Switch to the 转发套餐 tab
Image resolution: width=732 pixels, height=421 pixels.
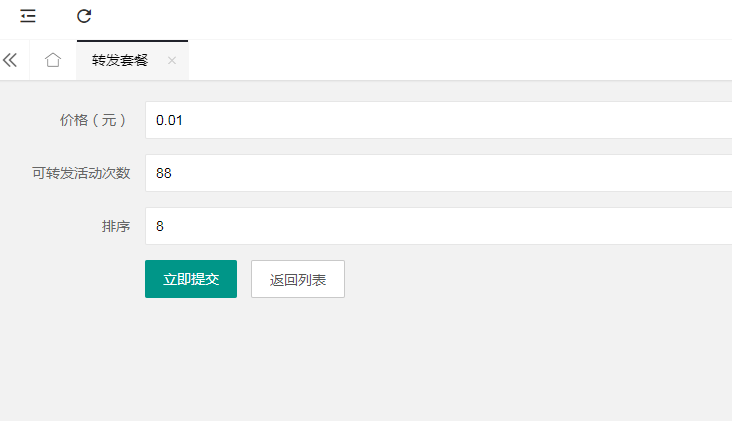pyautogui.click(x=120, y=60)
